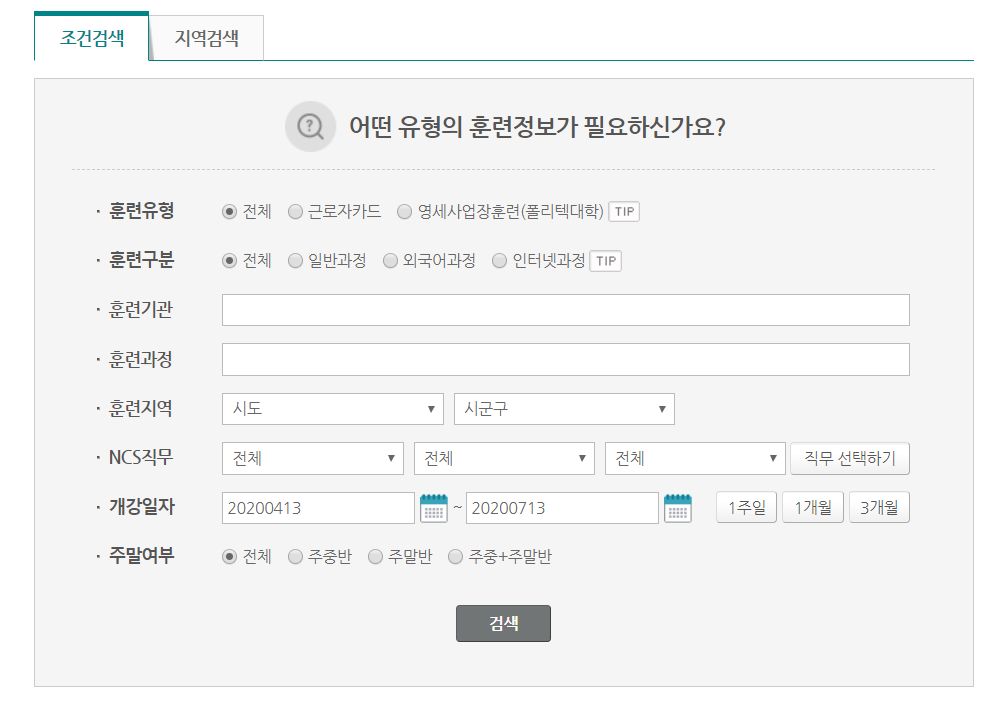Select the 근로자카드 radio option
998x727 pixels.
[295, 211]
